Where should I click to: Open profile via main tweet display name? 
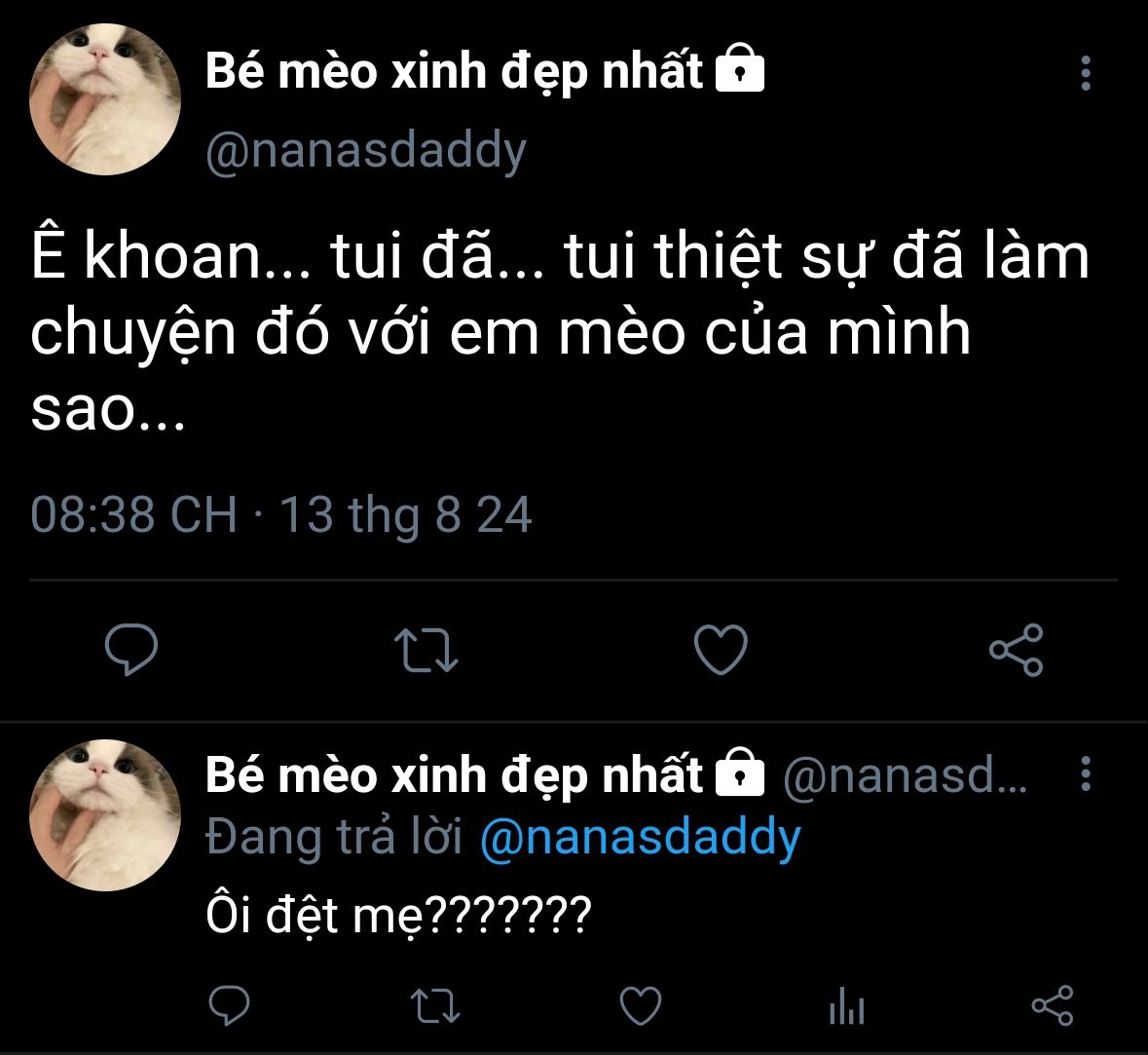(x=454, y=72)
